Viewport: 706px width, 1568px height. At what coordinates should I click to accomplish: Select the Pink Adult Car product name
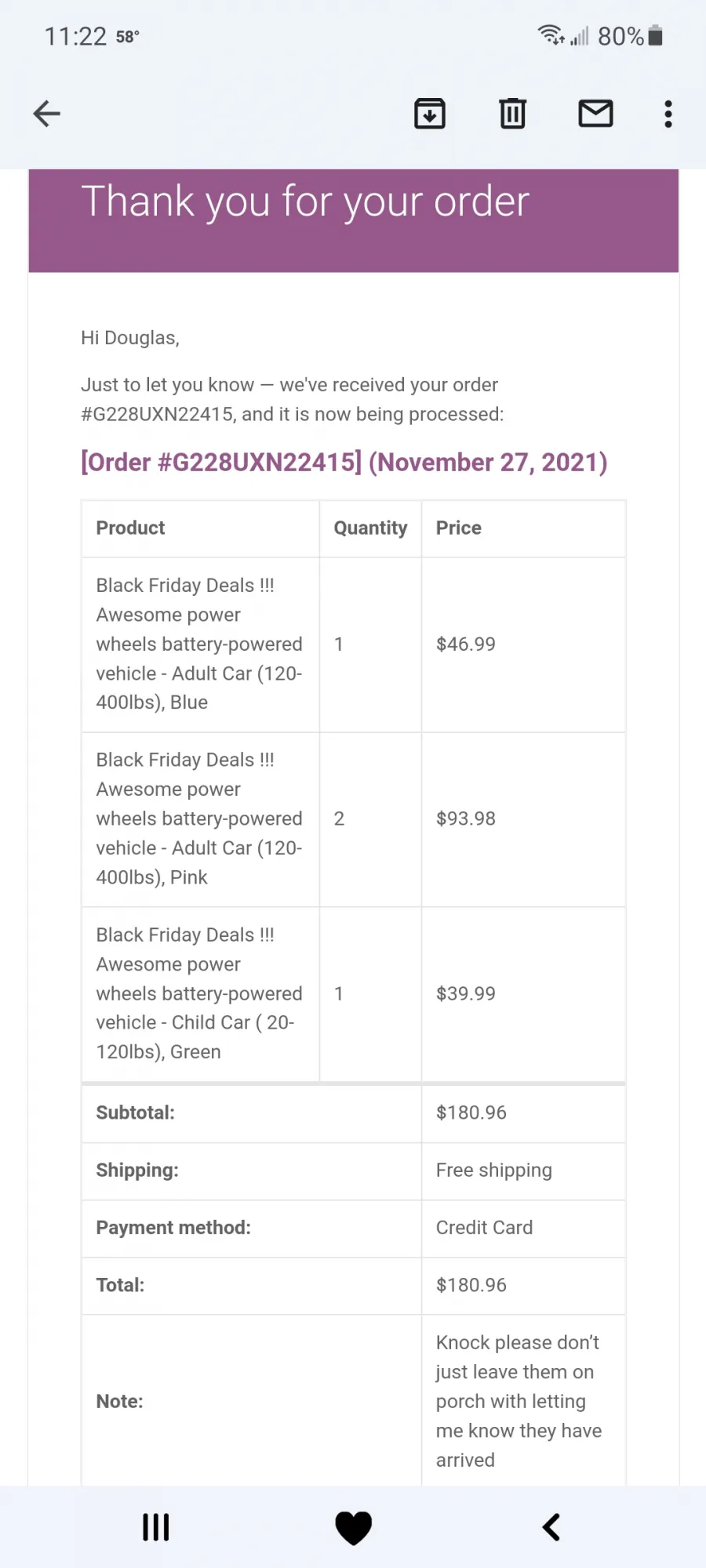(x=199, y=818)
